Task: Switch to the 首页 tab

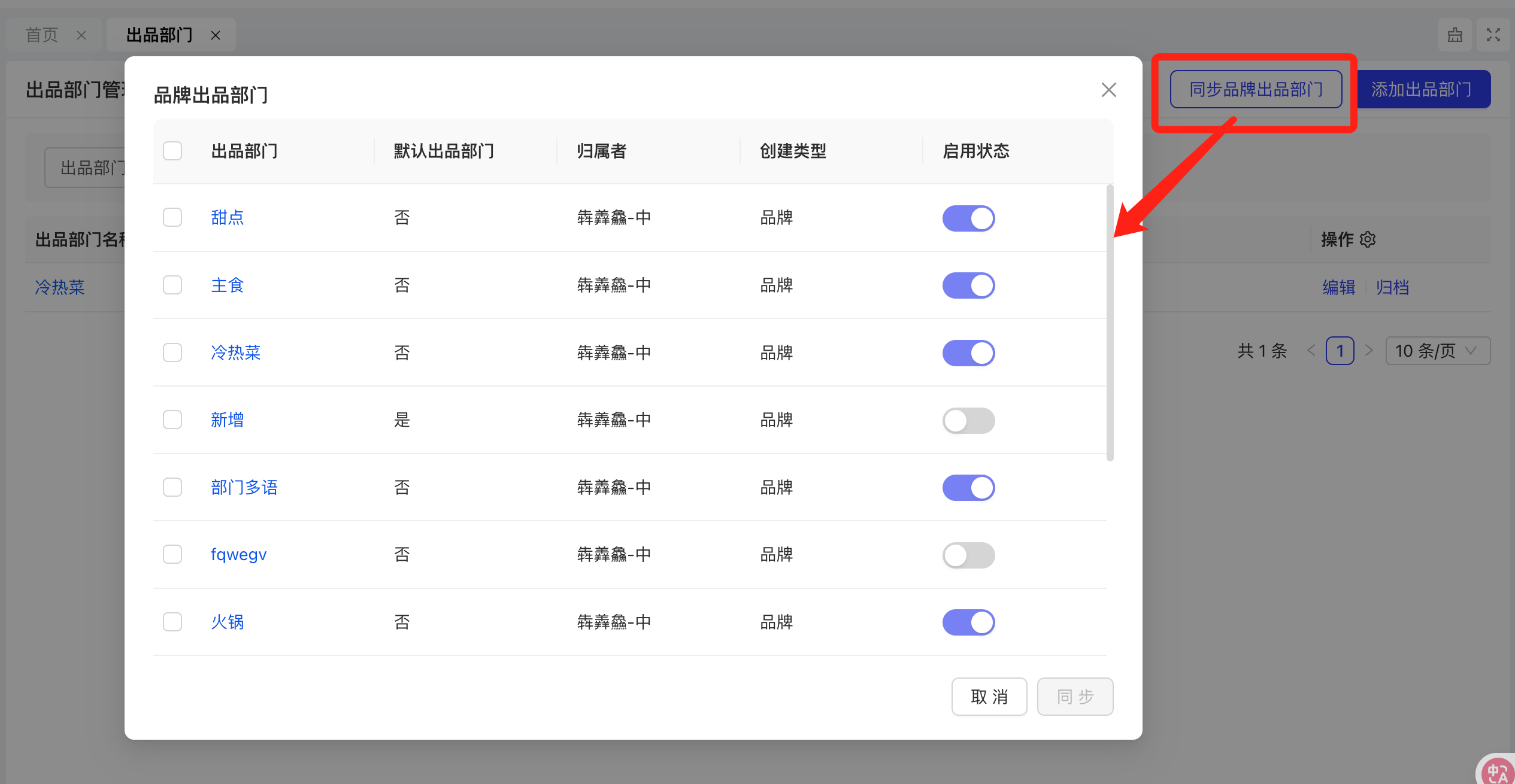Action: [x=42, y=35]
